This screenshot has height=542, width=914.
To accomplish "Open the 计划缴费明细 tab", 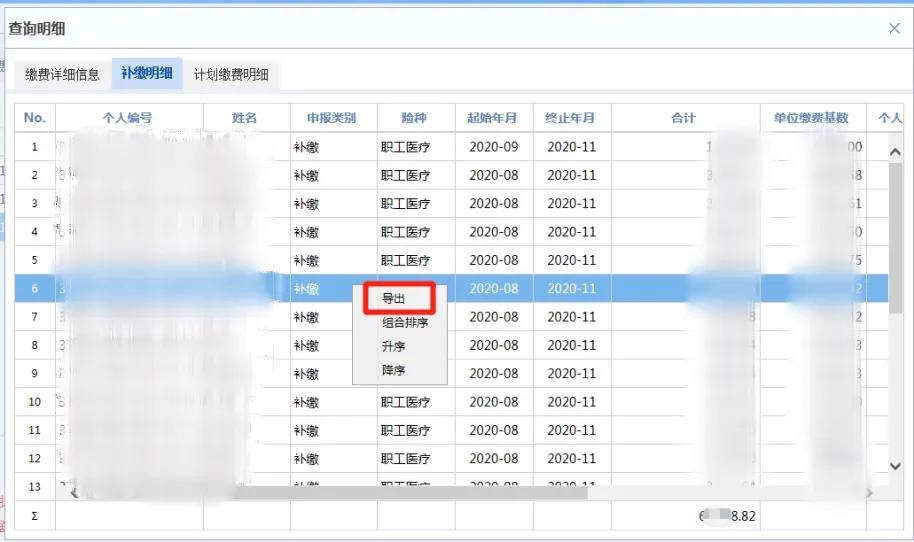I will pos(231,75).
